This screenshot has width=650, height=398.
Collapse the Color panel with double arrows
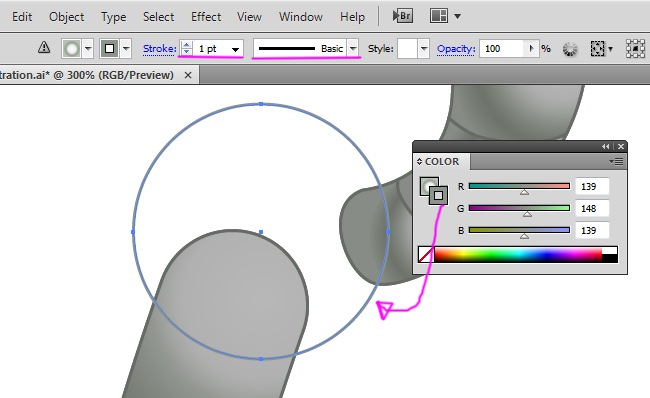606,146
